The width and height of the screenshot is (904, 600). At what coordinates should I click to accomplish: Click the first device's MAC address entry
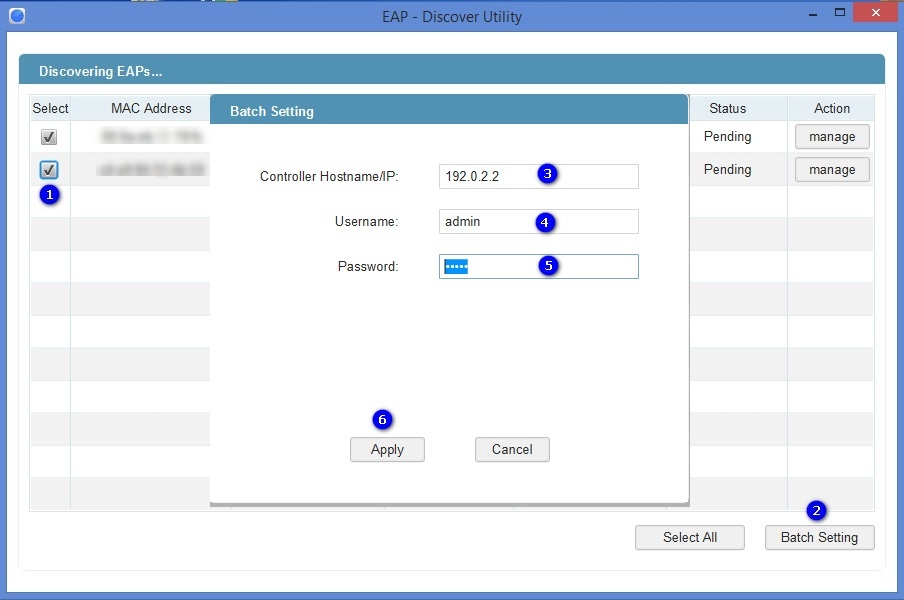pos(151,136)
